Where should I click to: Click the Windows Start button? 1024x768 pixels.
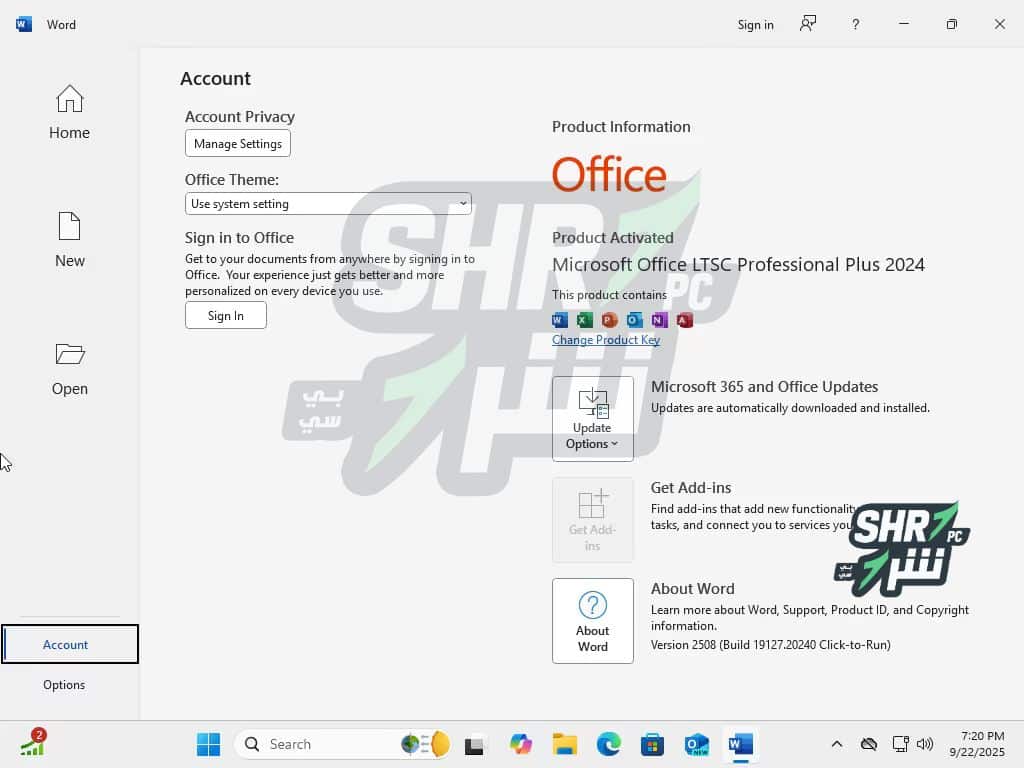(x=209, y=744)
